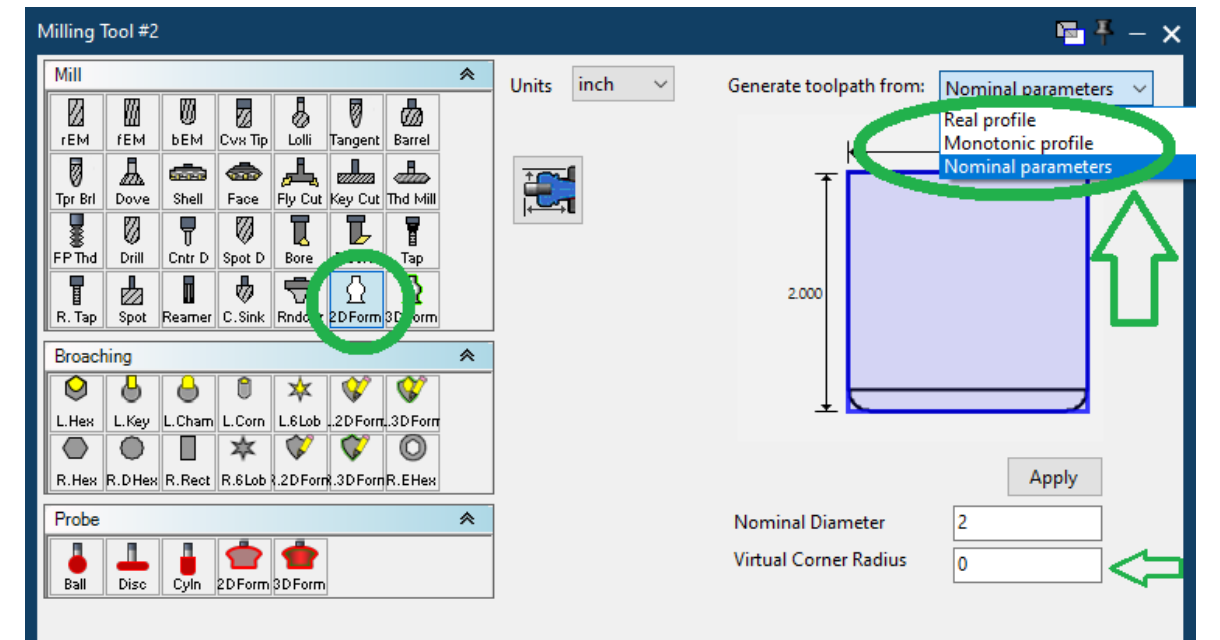Open Generate toolpath from dropdown
Image resolution: width=1220 pixels, height=640 pixels.
click(1046, 88)
